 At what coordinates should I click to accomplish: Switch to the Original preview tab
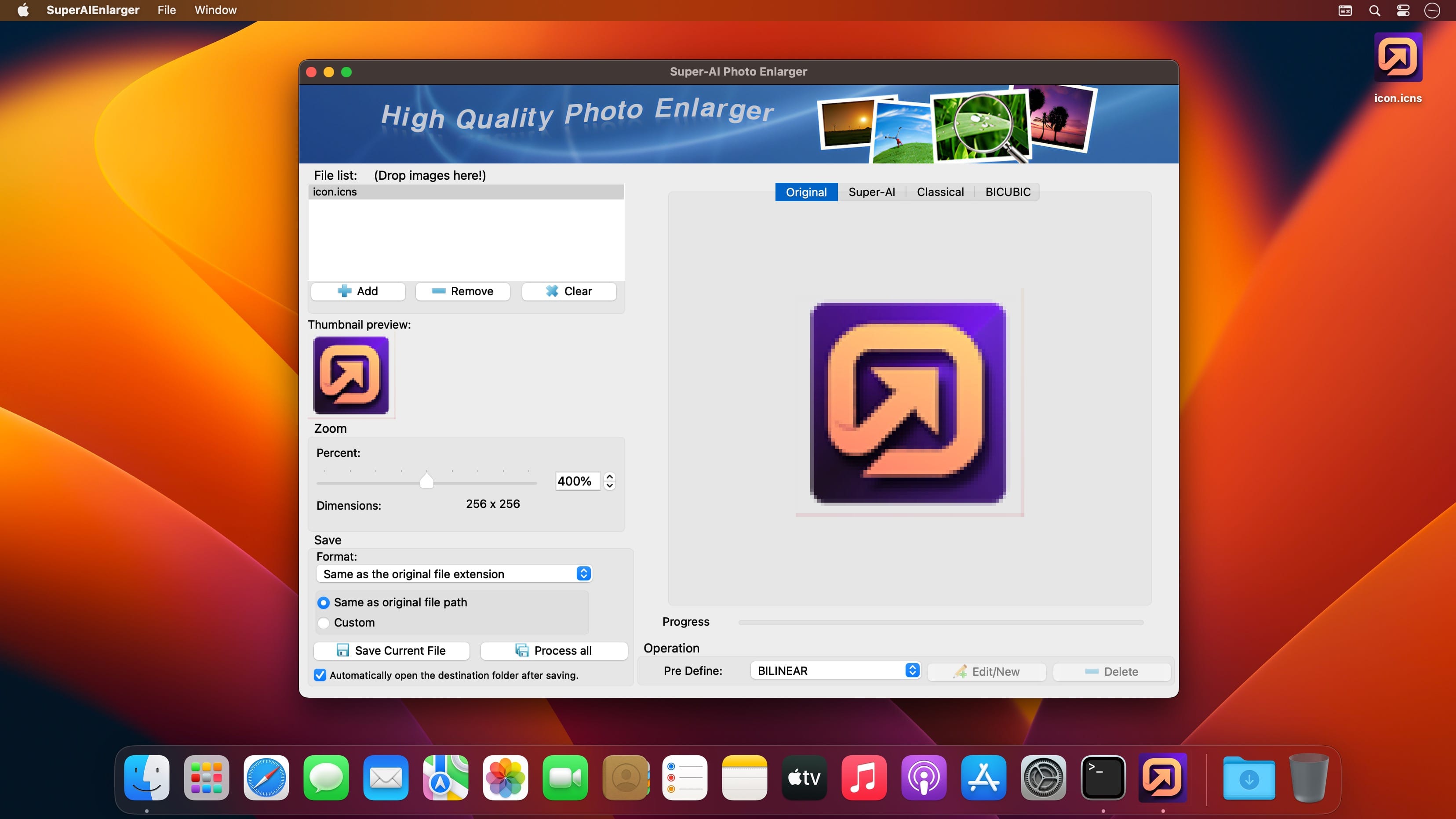(806, 192)
